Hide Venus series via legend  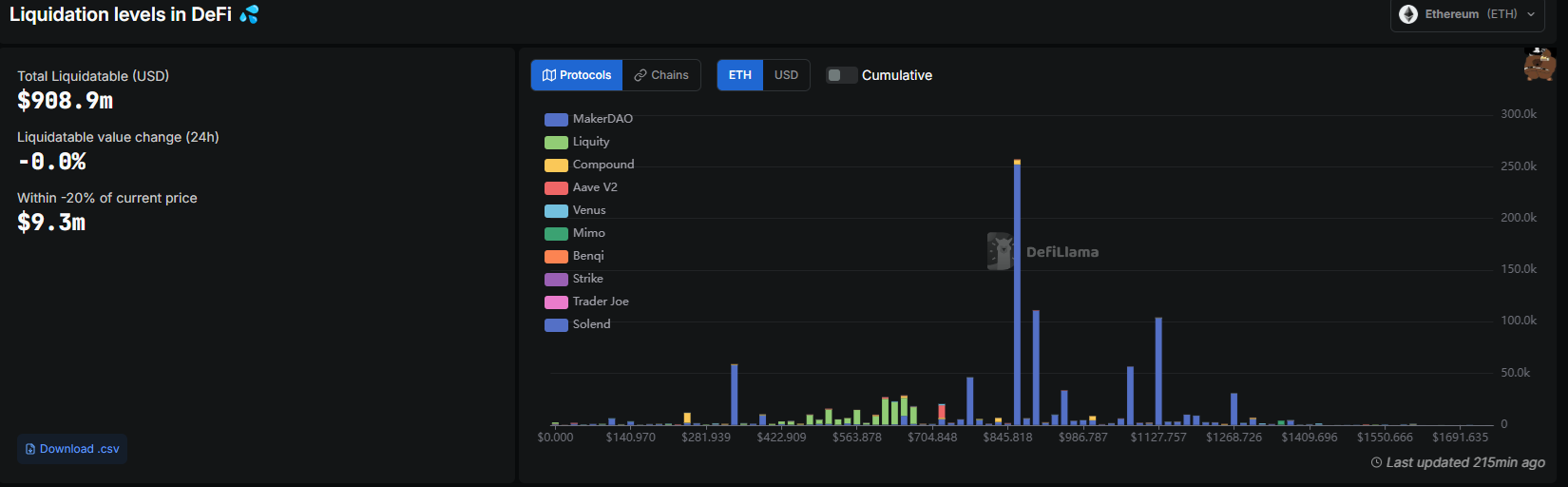[575, 210]
